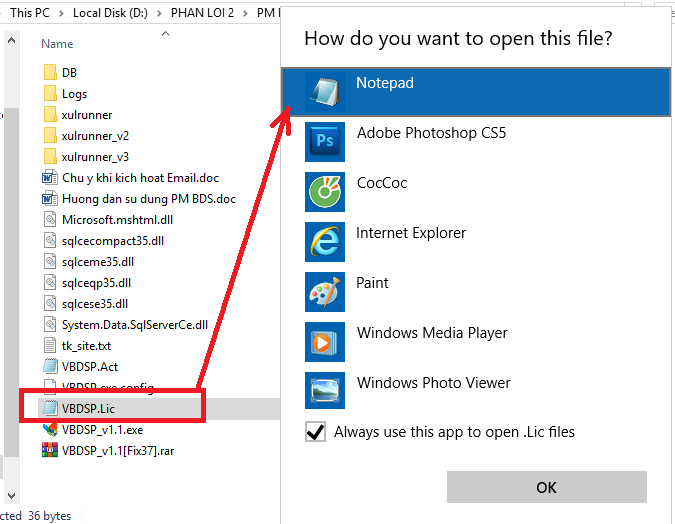
Task: Select Internet Explorer entry label
Action: [411, 233]
